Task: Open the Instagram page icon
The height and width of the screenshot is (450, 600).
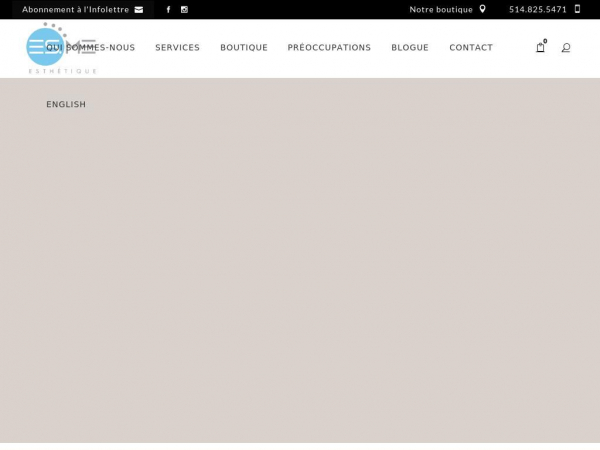Action: [x=184, y=10]
